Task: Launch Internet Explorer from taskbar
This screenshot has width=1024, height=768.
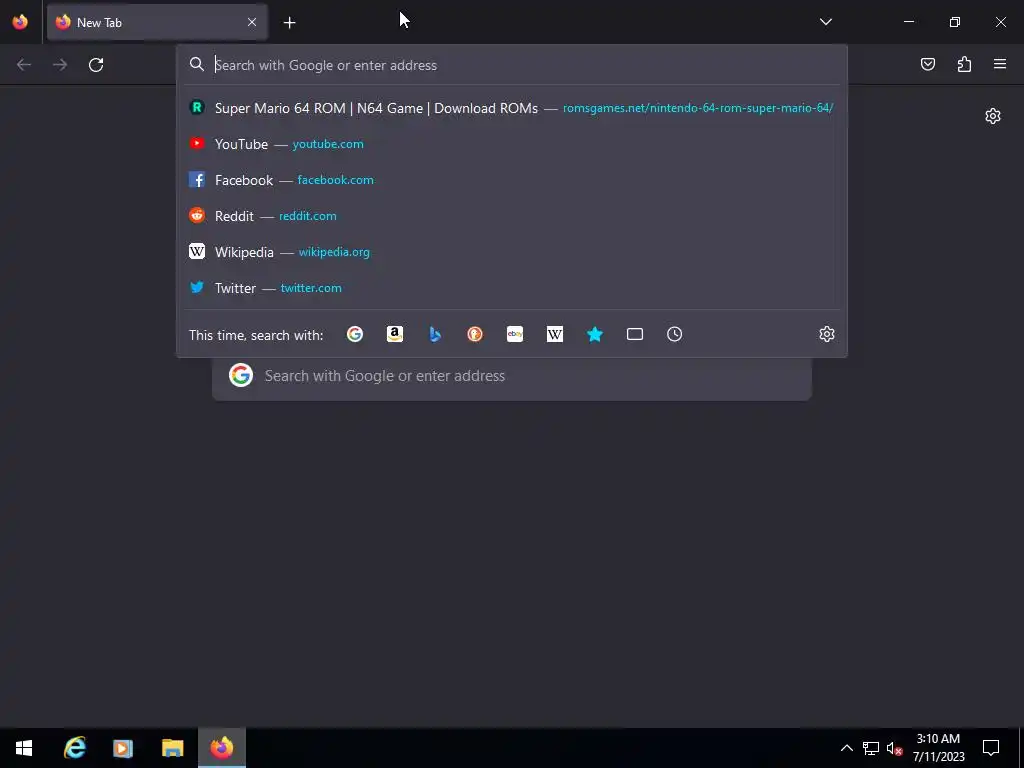Action: pos(75,748)
